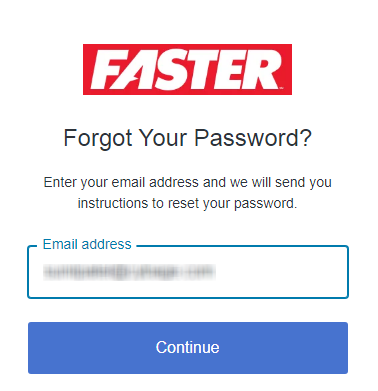Screen dimensions: 378x391
Task: Click 'instructions to reset your password' line
Action: pyautogui.click(x=187, y=203)
